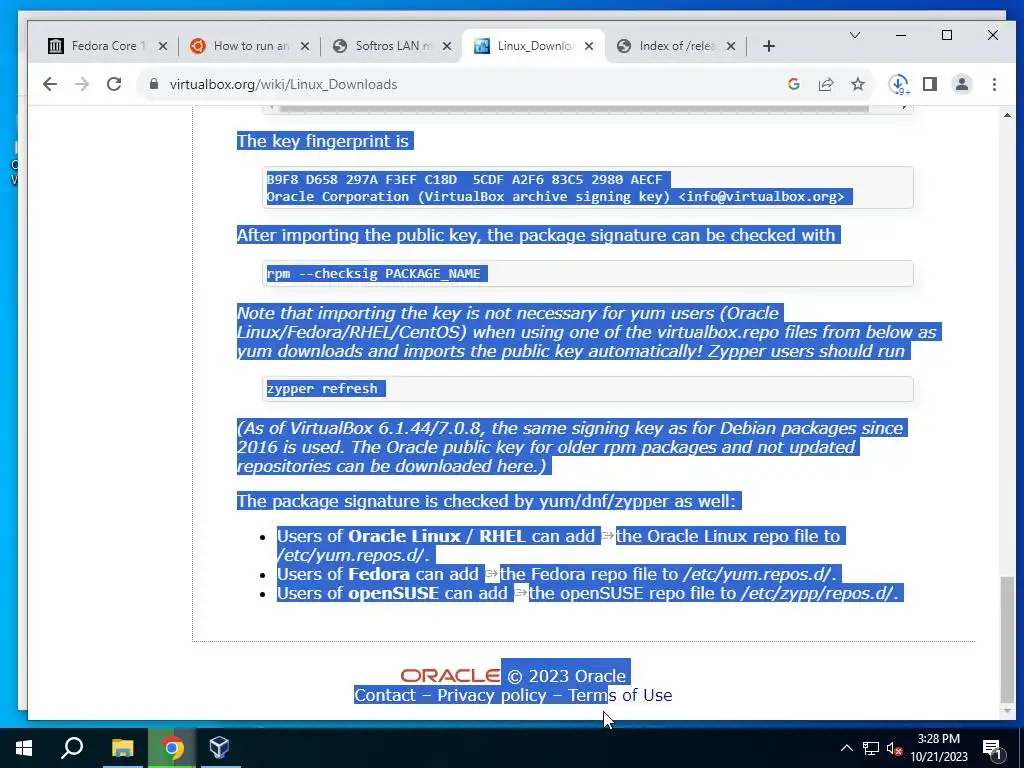1024x768 pixels.
Task: Open the downloads extension icon
Action: [899, 84]
